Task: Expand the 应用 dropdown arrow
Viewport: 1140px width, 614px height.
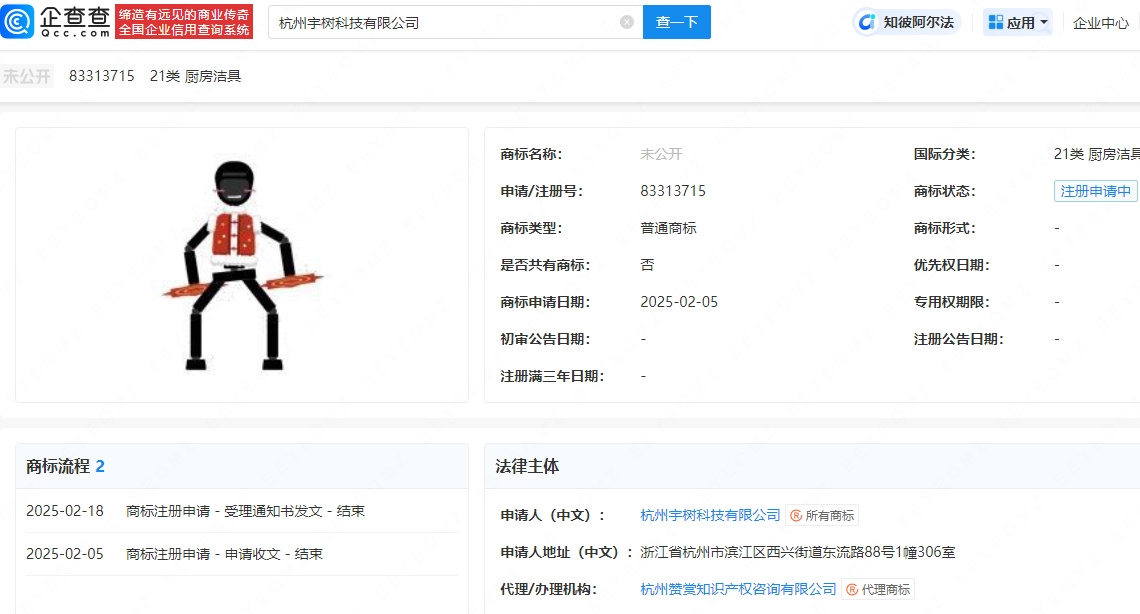Action: (1044, 22)
